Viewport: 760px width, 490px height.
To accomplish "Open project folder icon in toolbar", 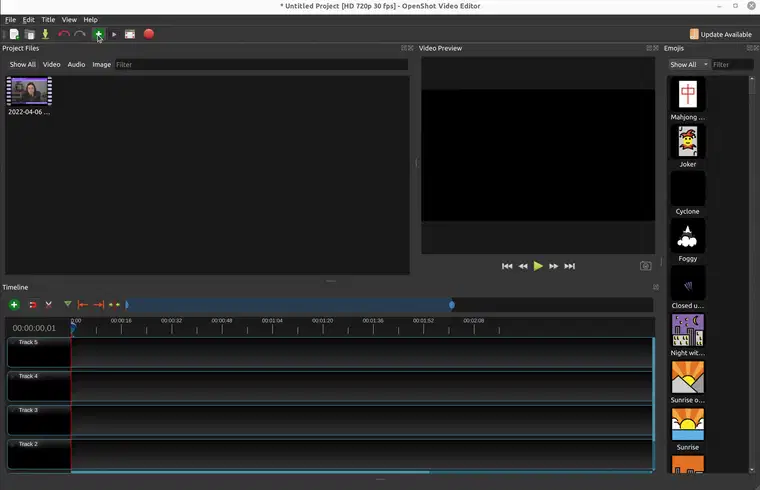I will pyautogui.click(x=30, y=34).
